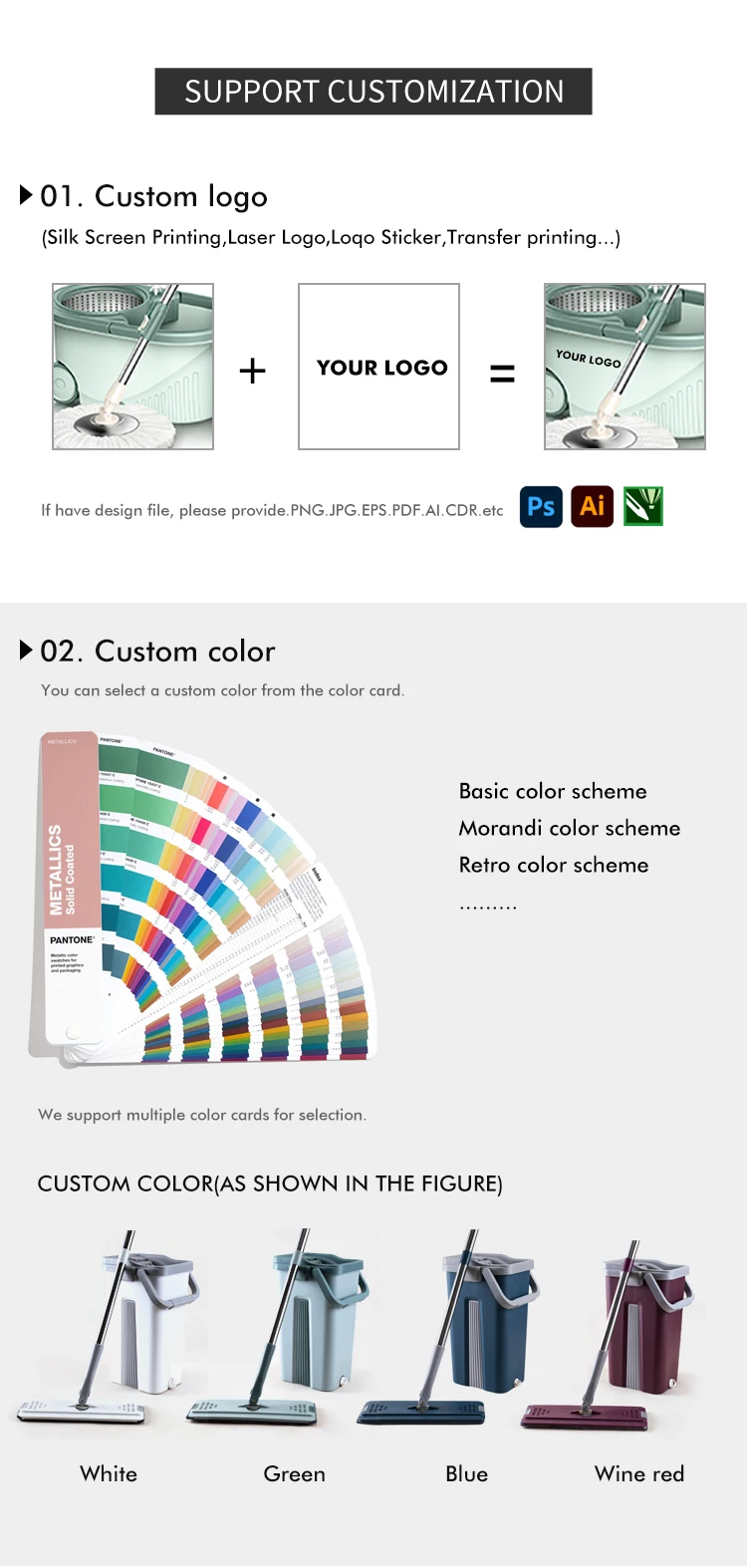Click the Wine red color label
747x1568 pixels.
(x=639, y=1473)
